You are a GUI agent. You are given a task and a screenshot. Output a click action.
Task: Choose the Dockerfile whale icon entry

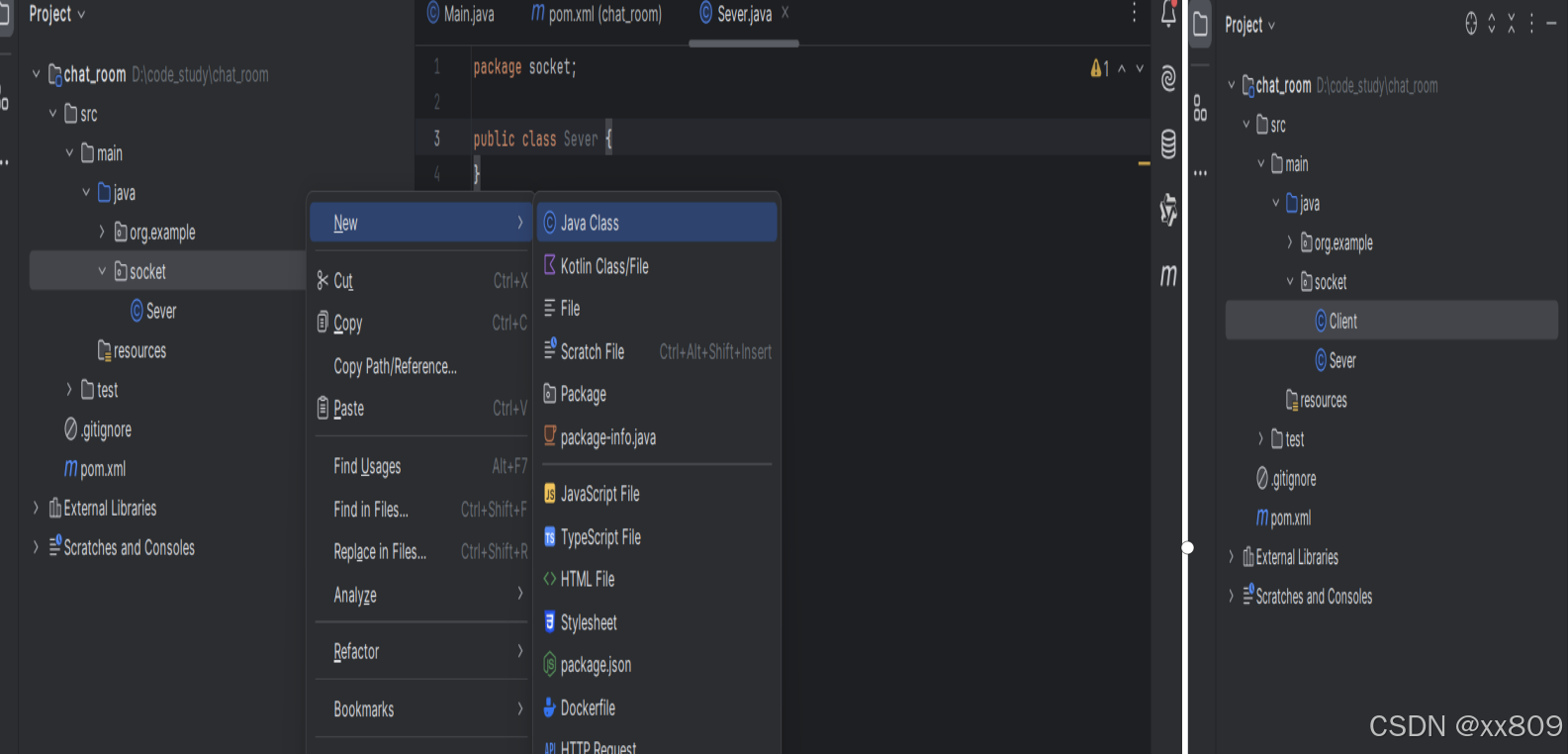pos(657,707)
